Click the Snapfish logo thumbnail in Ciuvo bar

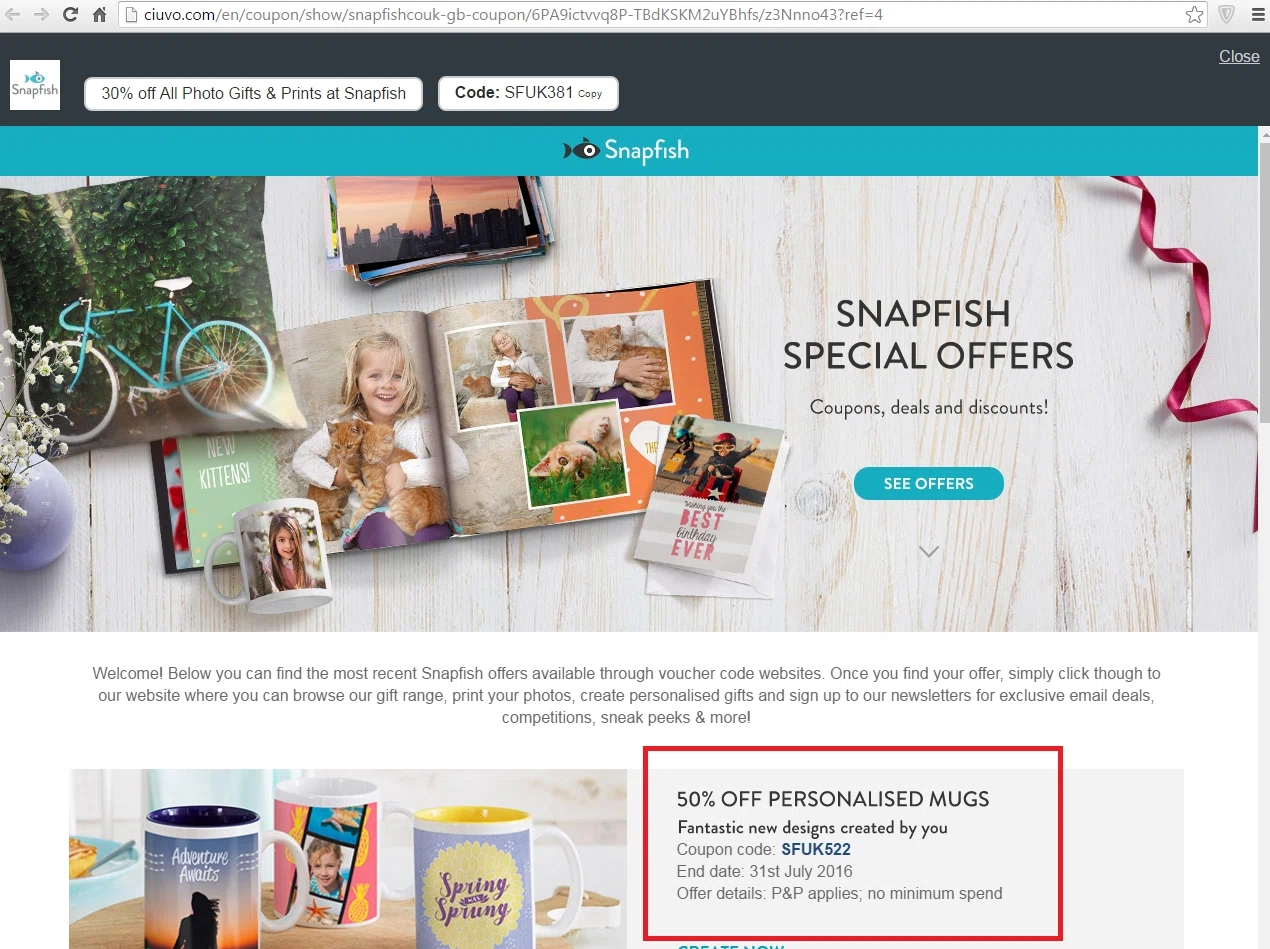[35, 85]
